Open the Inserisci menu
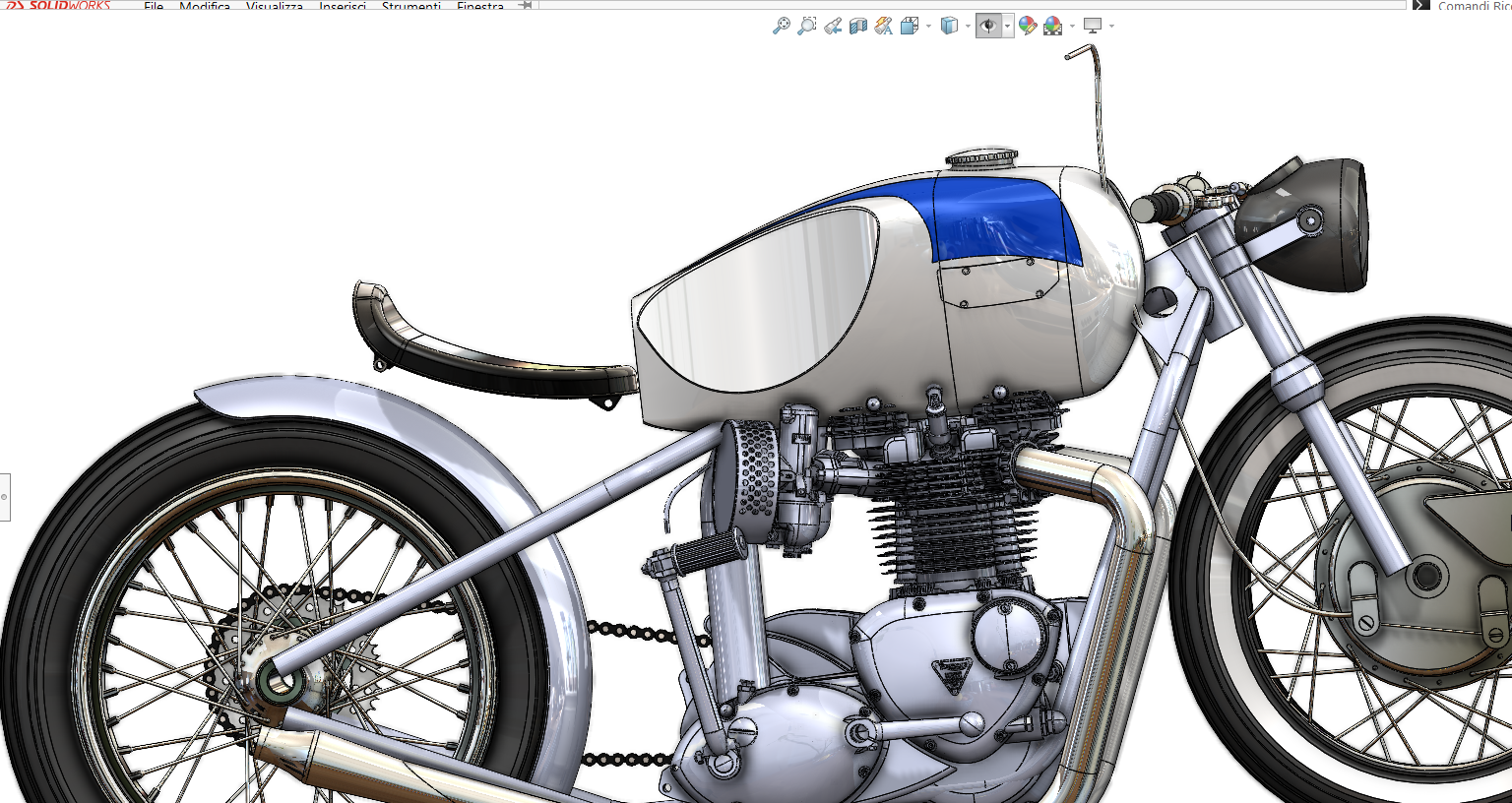This screenshot has height=803, width=1512. (343, 6)
